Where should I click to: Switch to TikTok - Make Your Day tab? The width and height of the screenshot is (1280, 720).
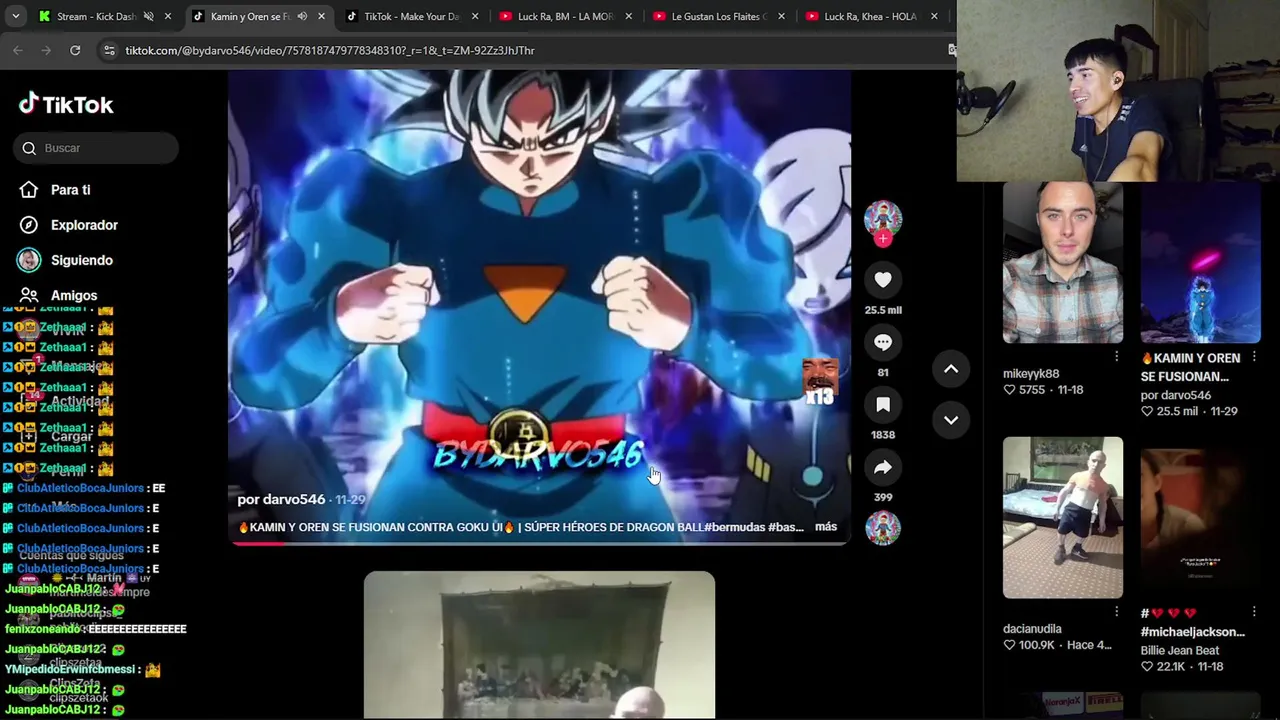[x=411, y=16]
